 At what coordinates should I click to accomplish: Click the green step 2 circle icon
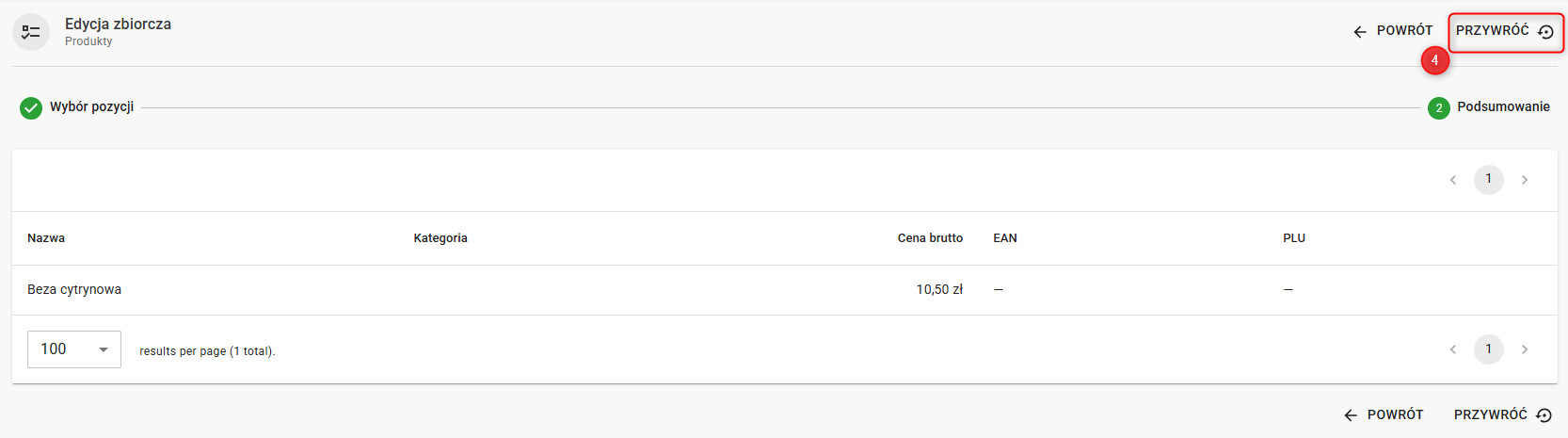coord(1438,108)
